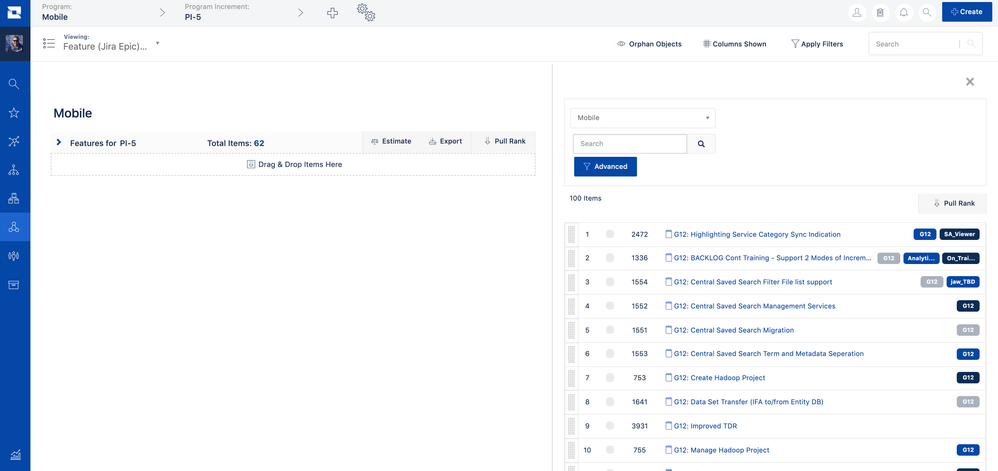Click the side panel Search text field
This screenshot has width=998, height=471.
pyautogui.click(x=630, y=144)
